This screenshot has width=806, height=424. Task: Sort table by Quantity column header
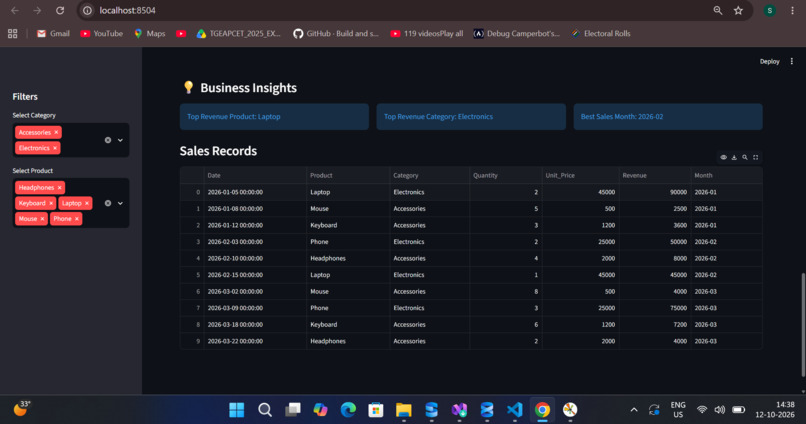(505, 175)
